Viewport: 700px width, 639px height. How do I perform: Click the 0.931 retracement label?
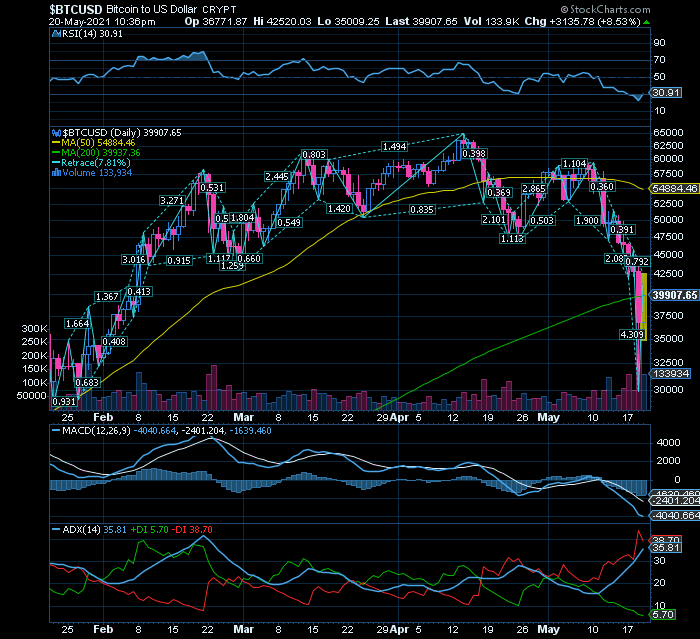64,401
